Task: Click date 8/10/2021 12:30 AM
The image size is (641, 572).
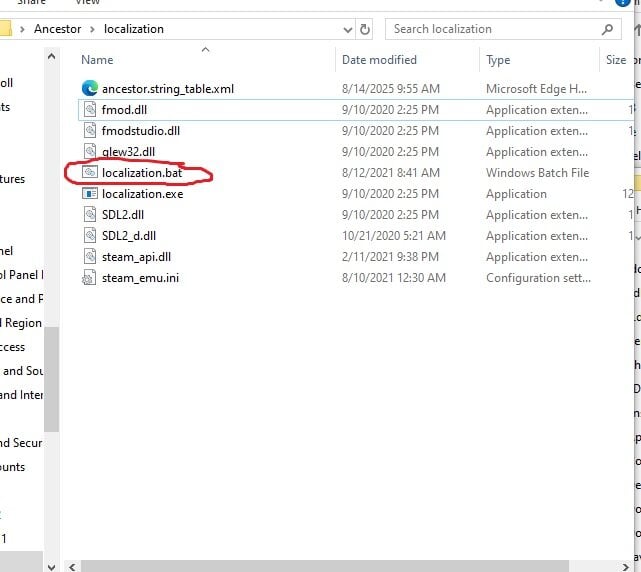Action: click(x=394, y=278)
